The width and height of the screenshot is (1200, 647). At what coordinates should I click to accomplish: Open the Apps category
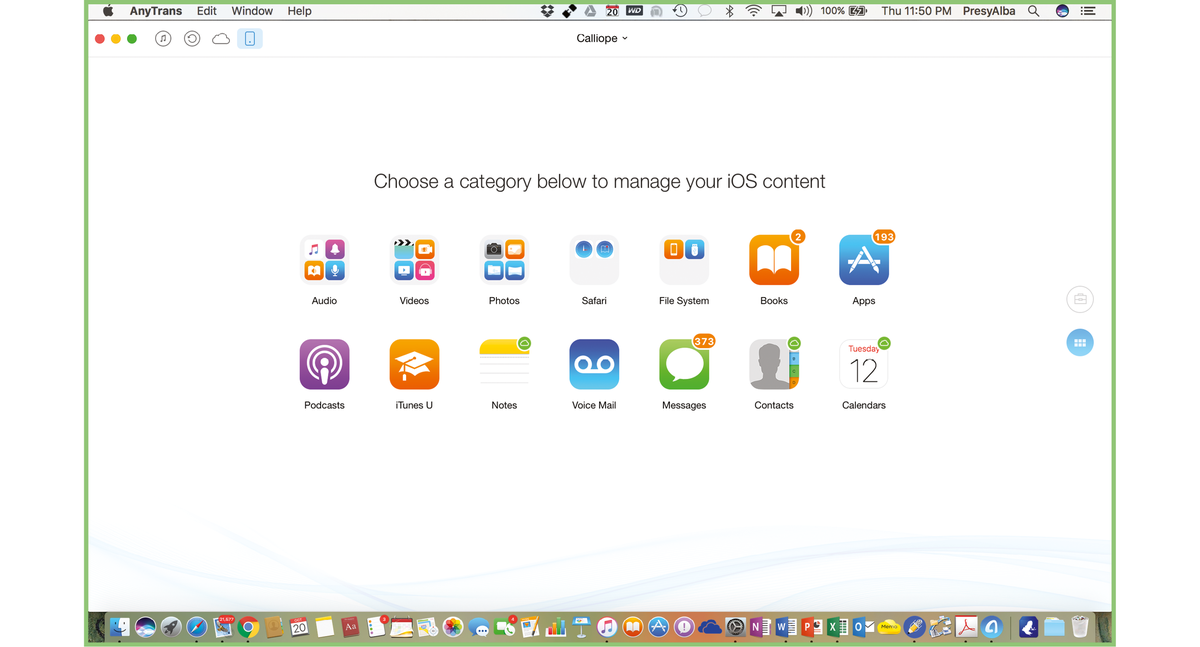click(x=864, y=260)
